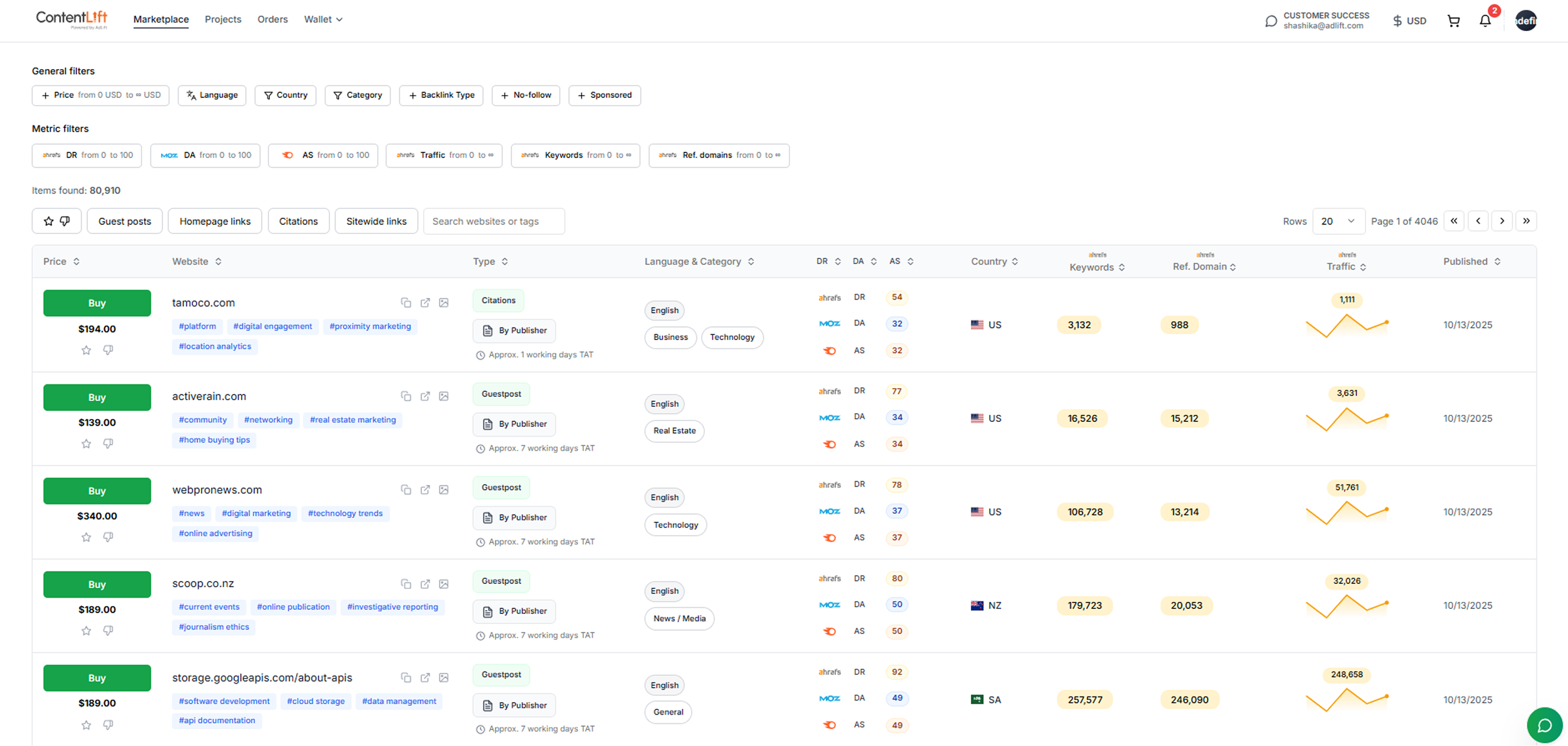
Task: Open scoop.co.nz external link icon
Action: pyautogui.click(x=425, y=583)
